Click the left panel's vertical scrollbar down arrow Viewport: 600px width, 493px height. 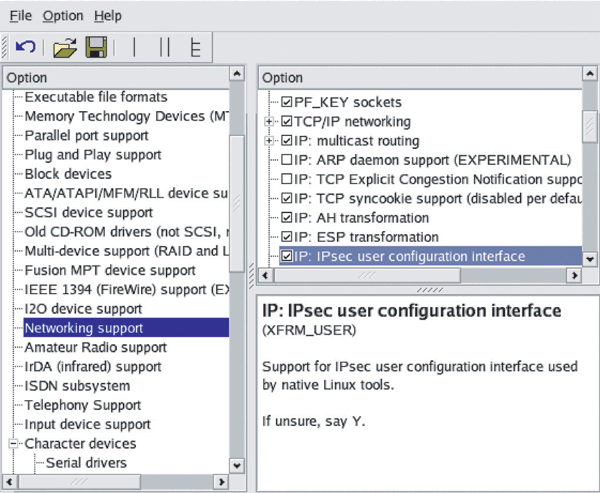click(237, 464)
